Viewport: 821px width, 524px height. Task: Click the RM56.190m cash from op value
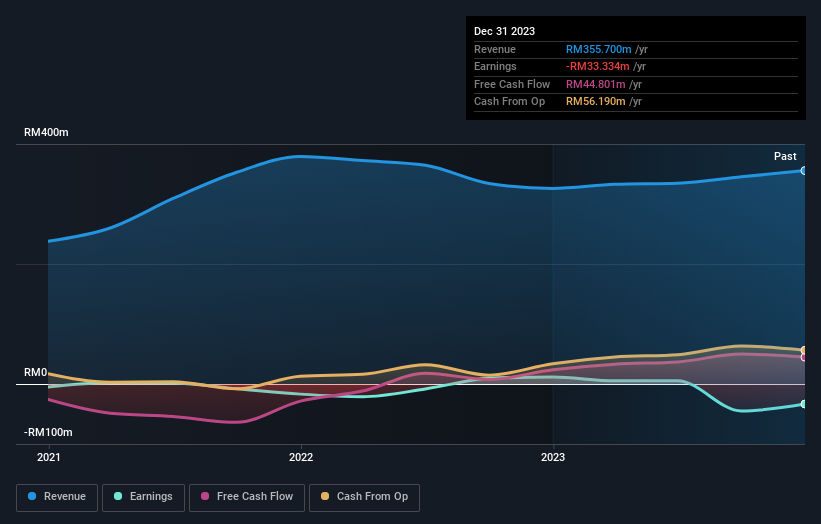click(595, 102)
